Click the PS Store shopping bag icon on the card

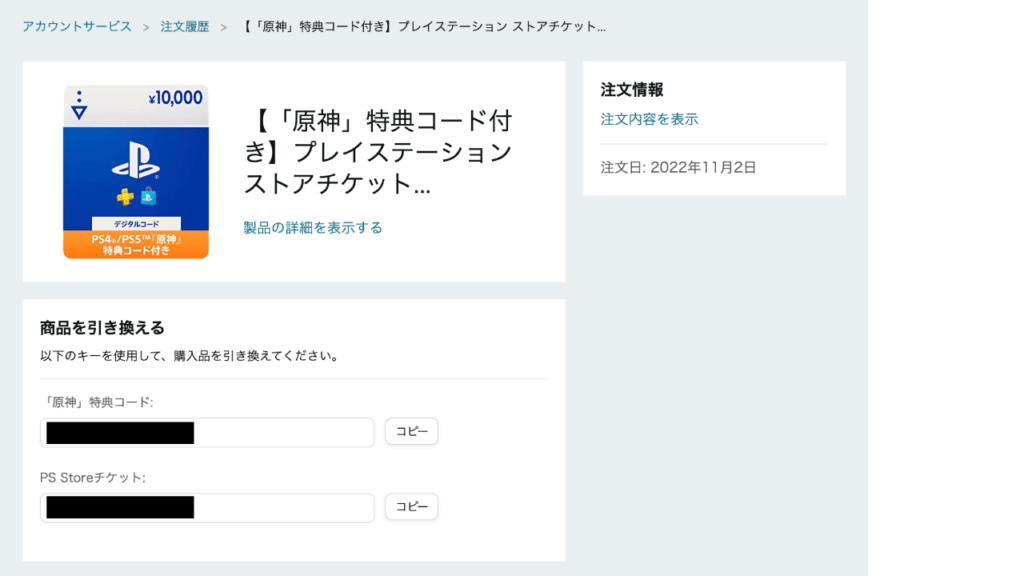point(147,197)
